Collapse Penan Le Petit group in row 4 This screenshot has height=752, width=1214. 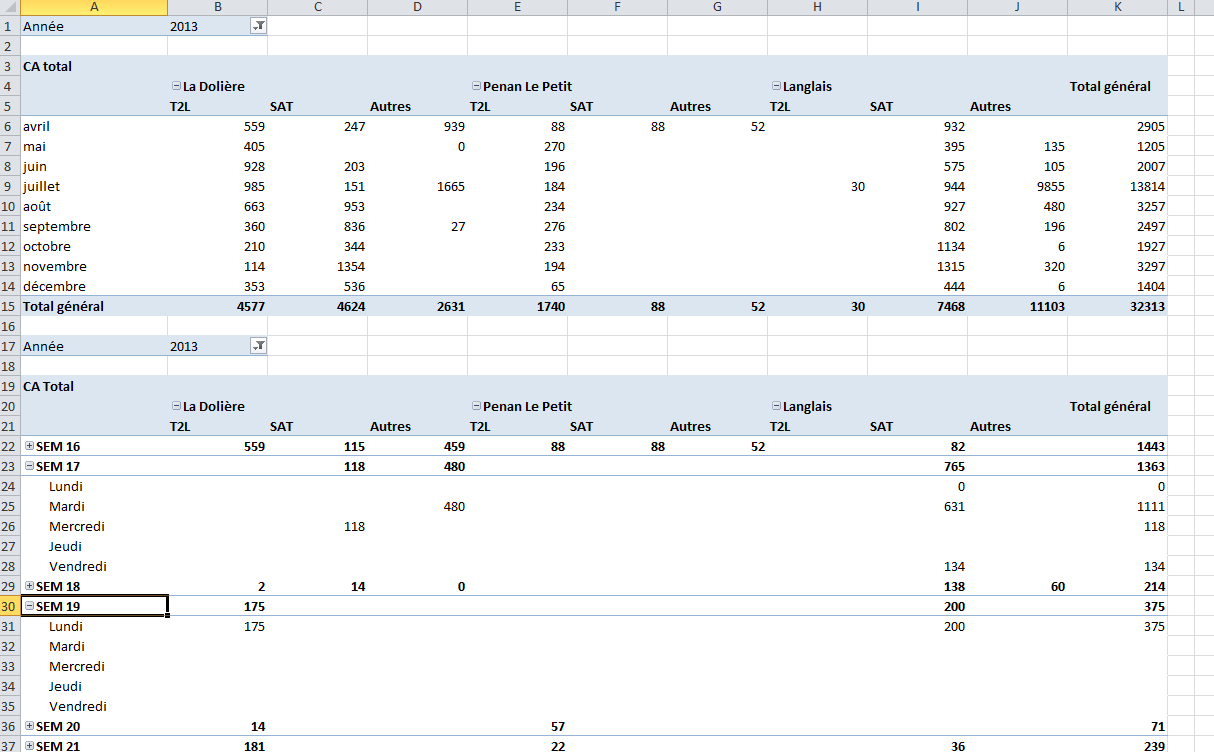(x=476, y=87)
